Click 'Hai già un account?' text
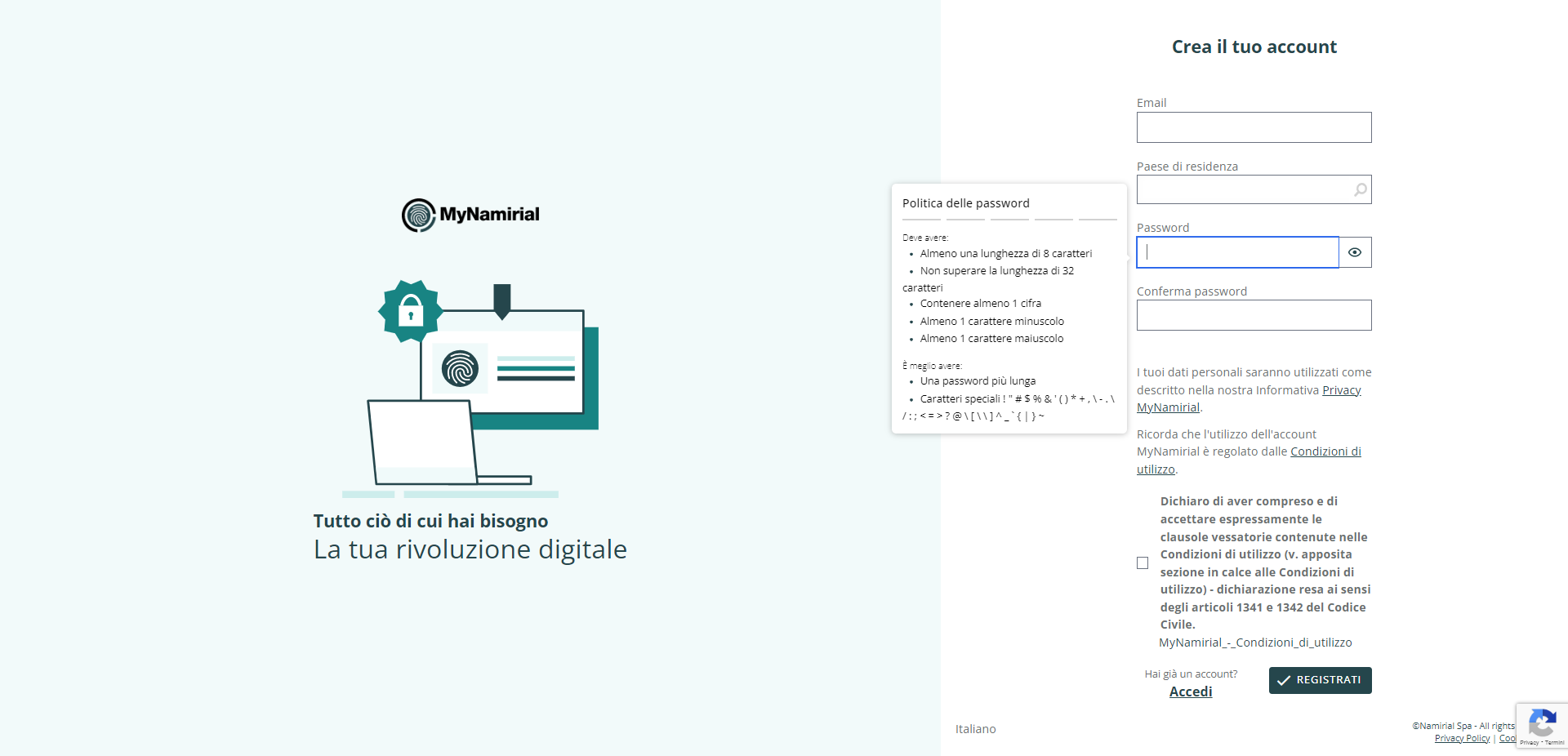Viewport: 1568px width, 756px height. 1191,674
